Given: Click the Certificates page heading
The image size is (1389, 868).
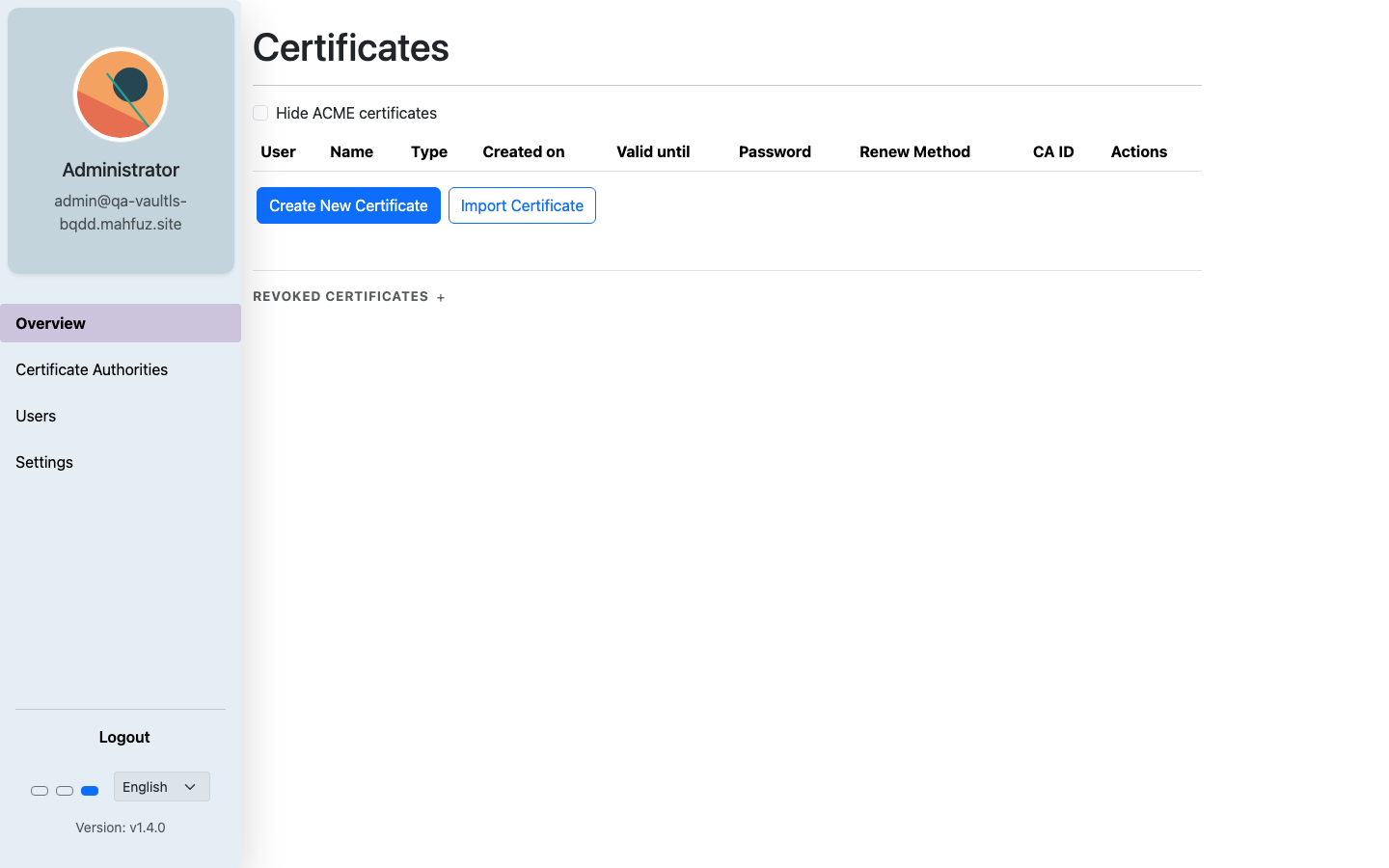Looking at the screenshot, I should [351, 47].
